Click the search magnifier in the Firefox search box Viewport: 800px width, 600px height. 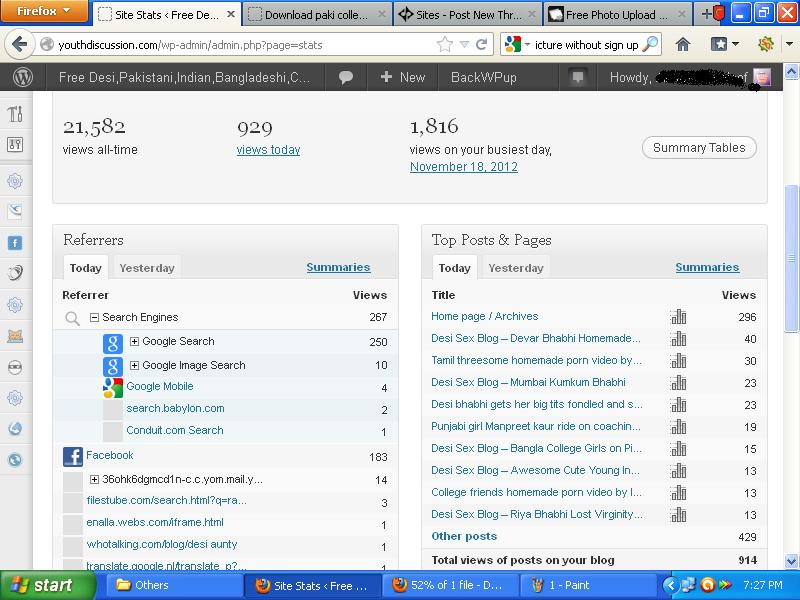(x=650, y=45)
